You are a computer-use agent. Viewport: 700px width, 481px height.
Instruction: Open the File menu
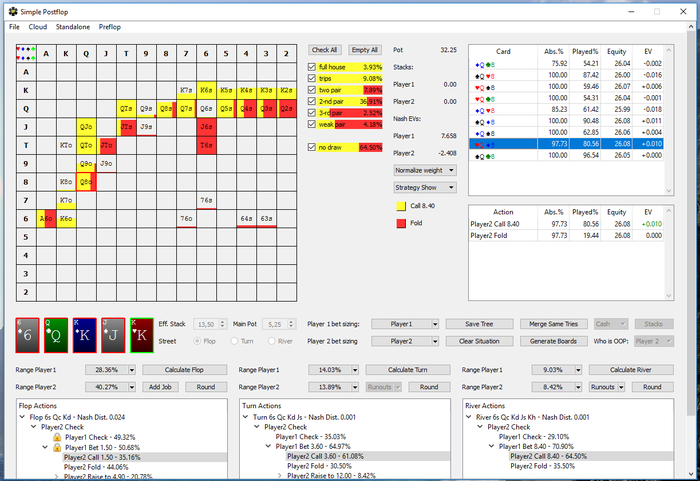[x=14, y=27]
